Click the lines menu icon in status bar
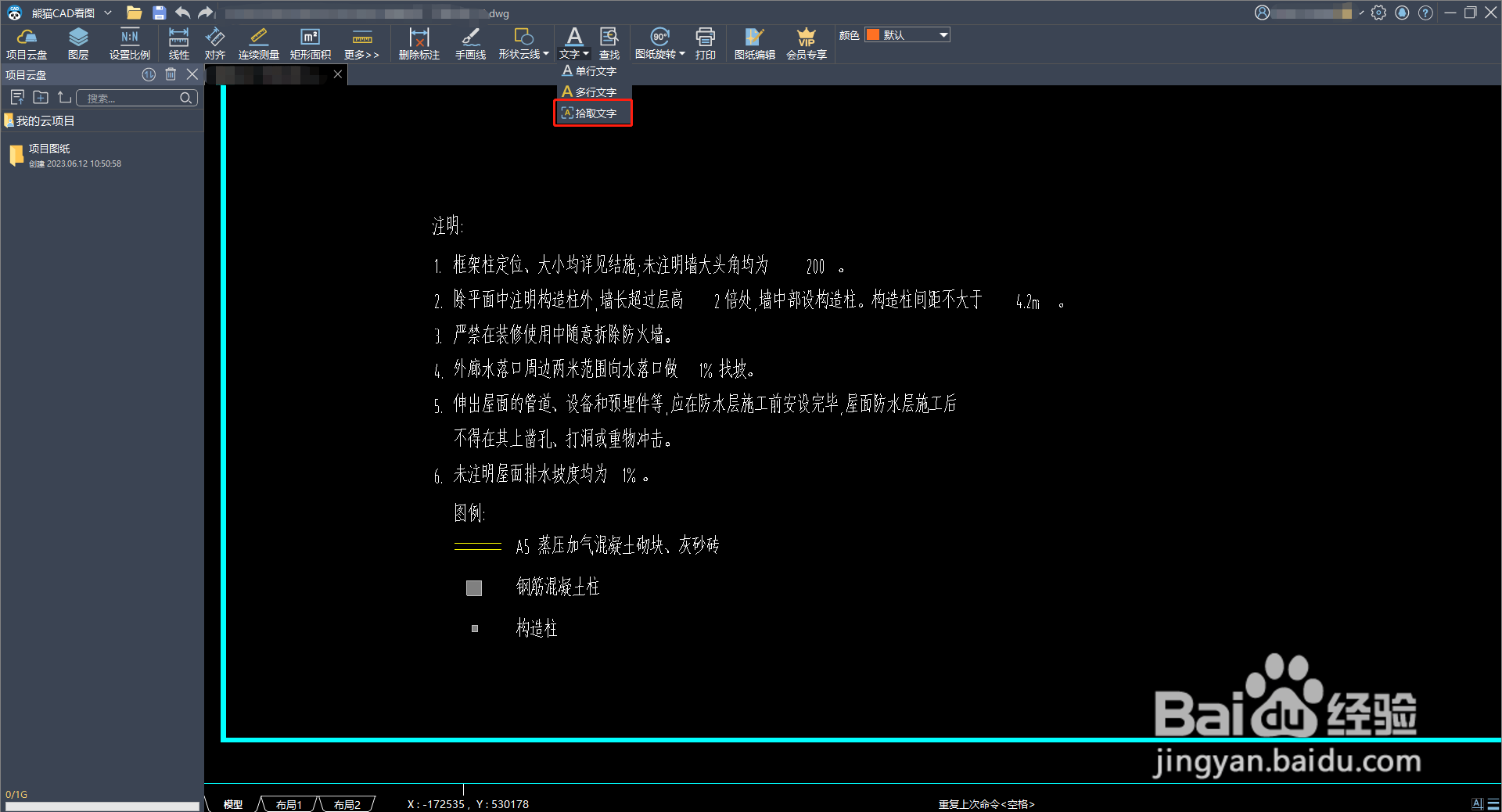Viewport: 1502px width, 812px height. (x=1493, y=804)
